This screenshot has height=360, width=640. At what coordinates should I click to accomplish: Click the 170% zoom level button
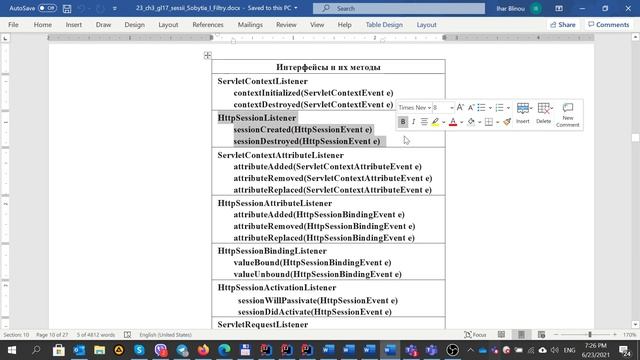(x=630, y=335)
